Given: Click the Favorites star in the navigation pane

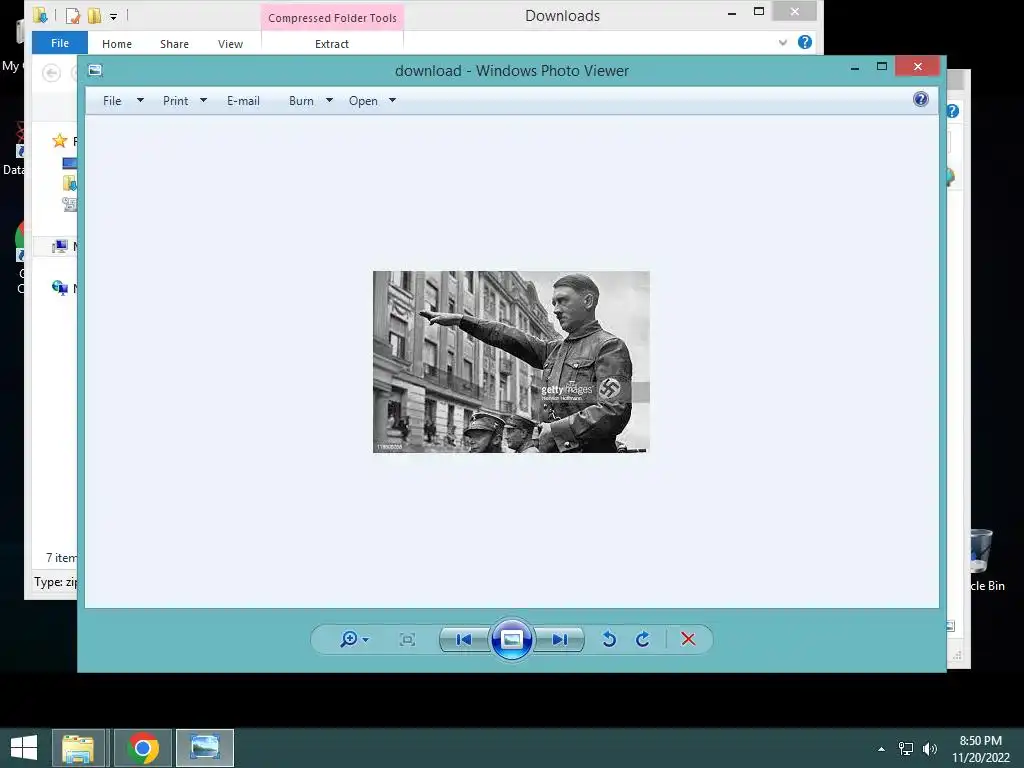Looking at the screenshot, I should (x=59, y=140).
